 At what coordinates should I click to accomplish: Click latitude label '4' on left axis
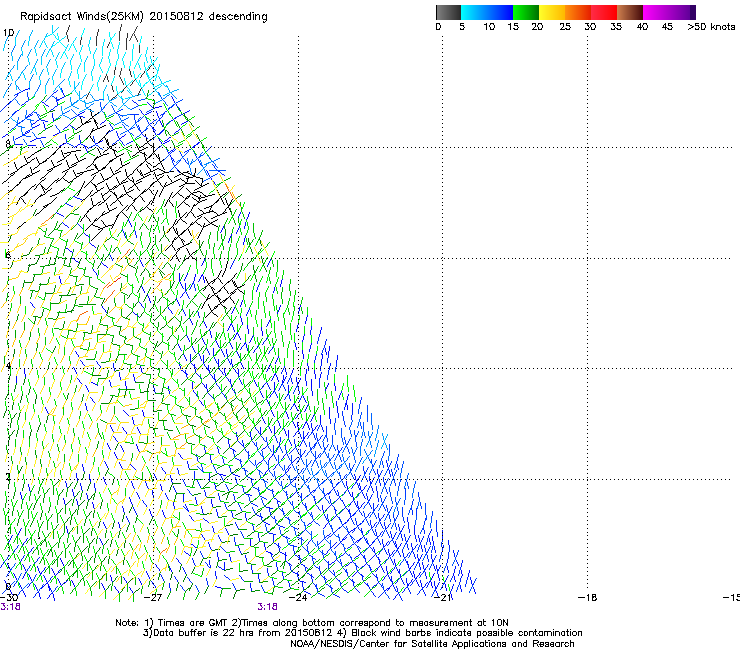[x=8, y=366]
